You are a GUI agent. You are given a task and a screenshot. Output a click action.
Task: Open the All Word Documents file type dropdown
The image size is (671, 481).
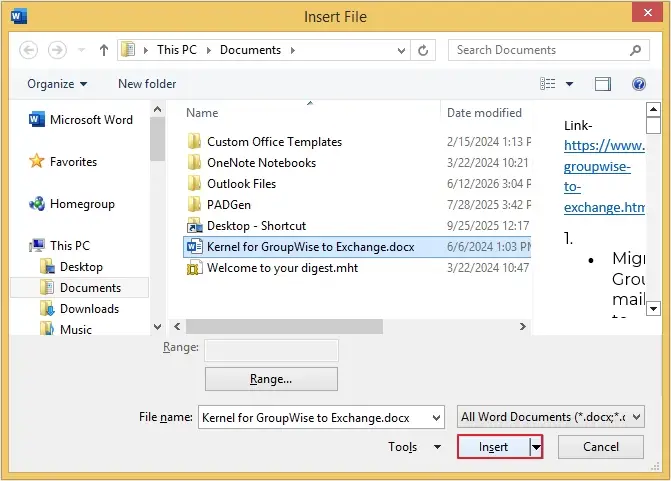coord(551,417)
